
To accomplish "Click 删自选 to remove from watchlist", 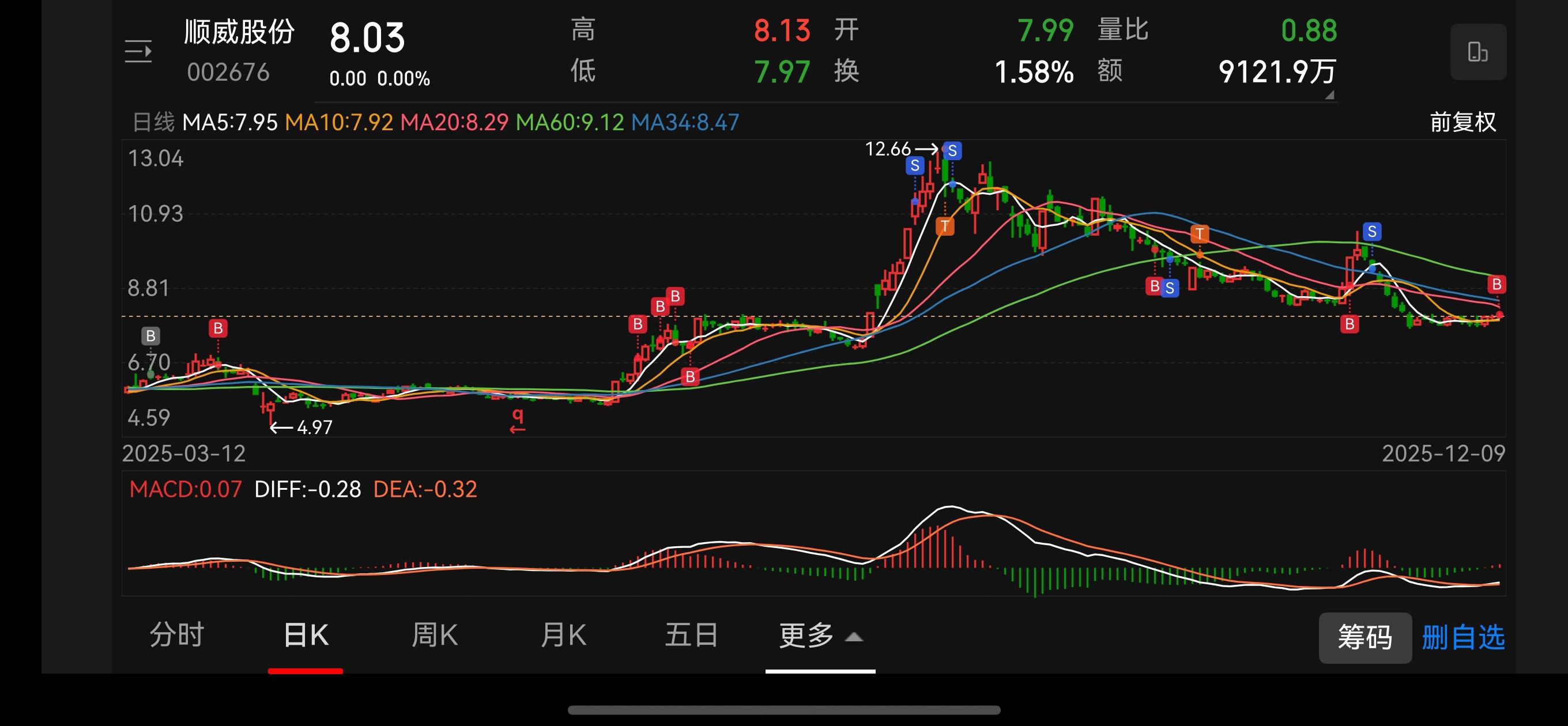I will 1463,637.
